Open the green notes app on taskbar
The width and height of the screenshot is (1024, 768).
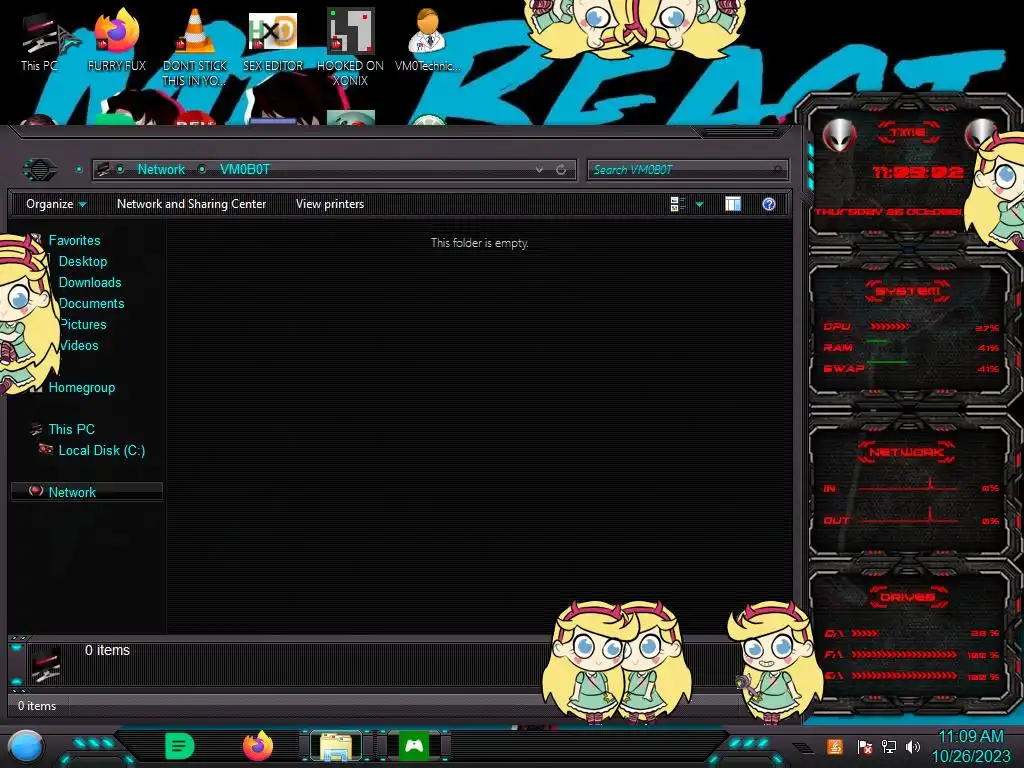(x=180, y=746)
